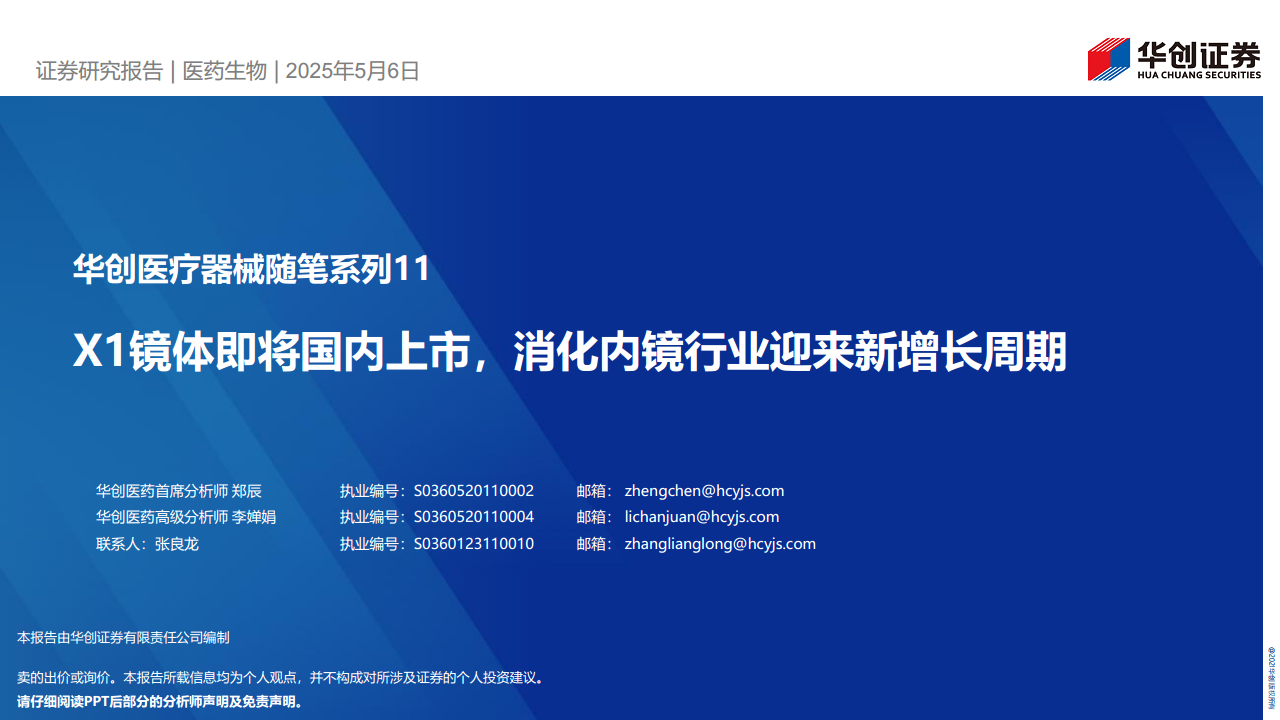Click the Hua Chuang Securities logo
The width and height of the screenshot is (1280, 720).
click(1174, 59)
